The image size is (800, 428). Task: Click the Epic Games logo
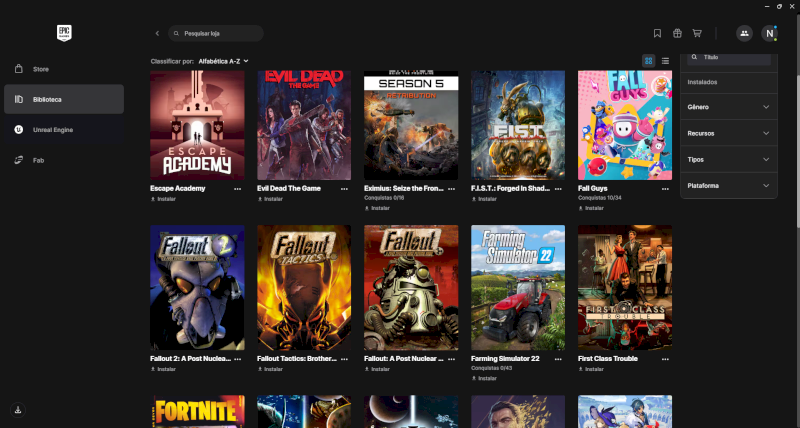coord(65,32)
